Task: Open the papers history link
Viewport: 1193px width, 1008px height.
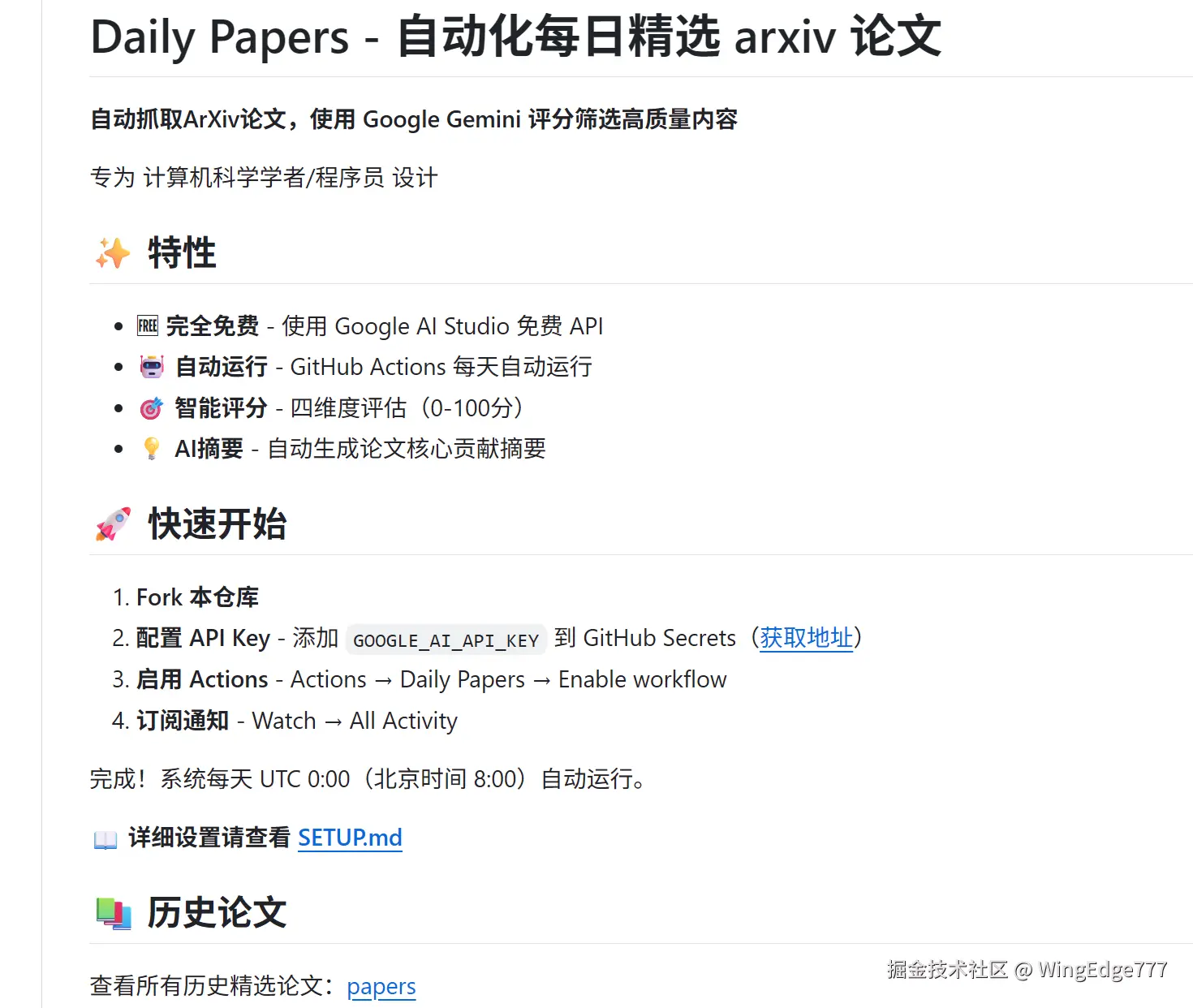Action: pyautogui.click(x=381, y=986)
